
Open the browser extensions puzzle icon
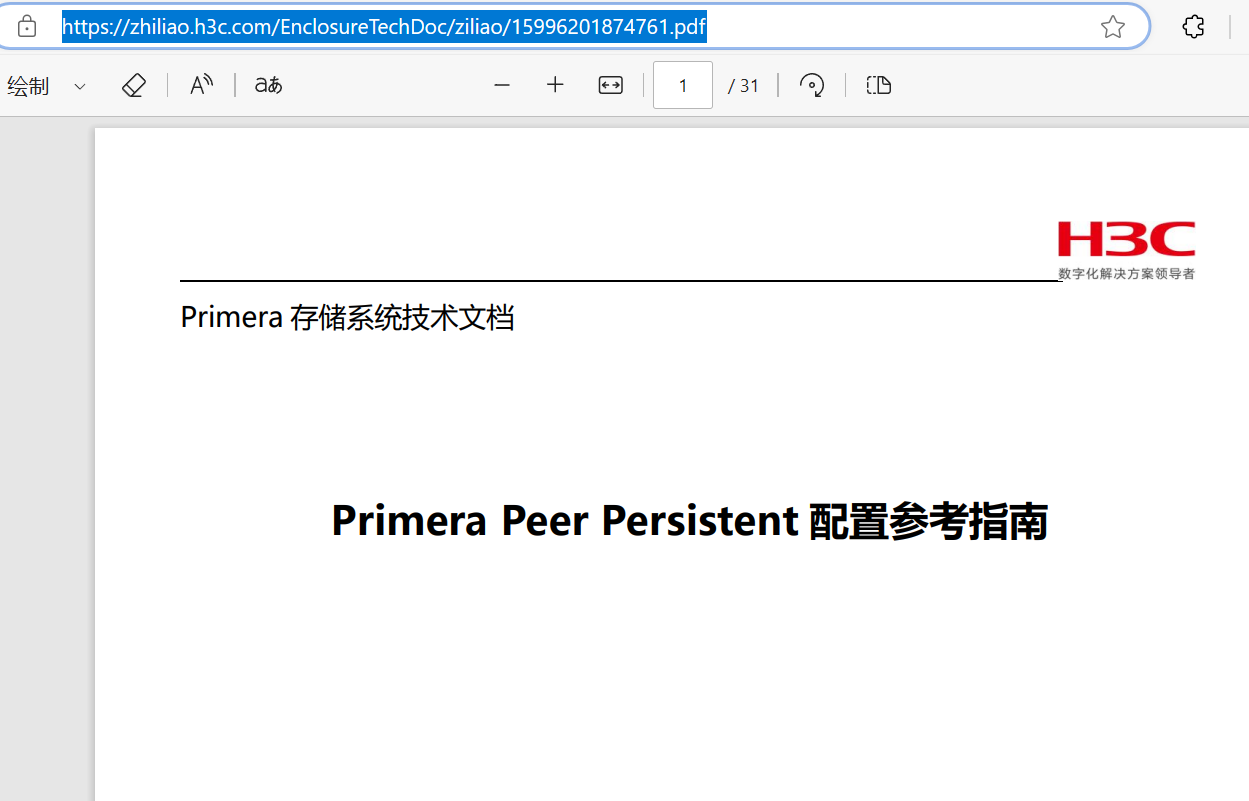[1193, 27]
